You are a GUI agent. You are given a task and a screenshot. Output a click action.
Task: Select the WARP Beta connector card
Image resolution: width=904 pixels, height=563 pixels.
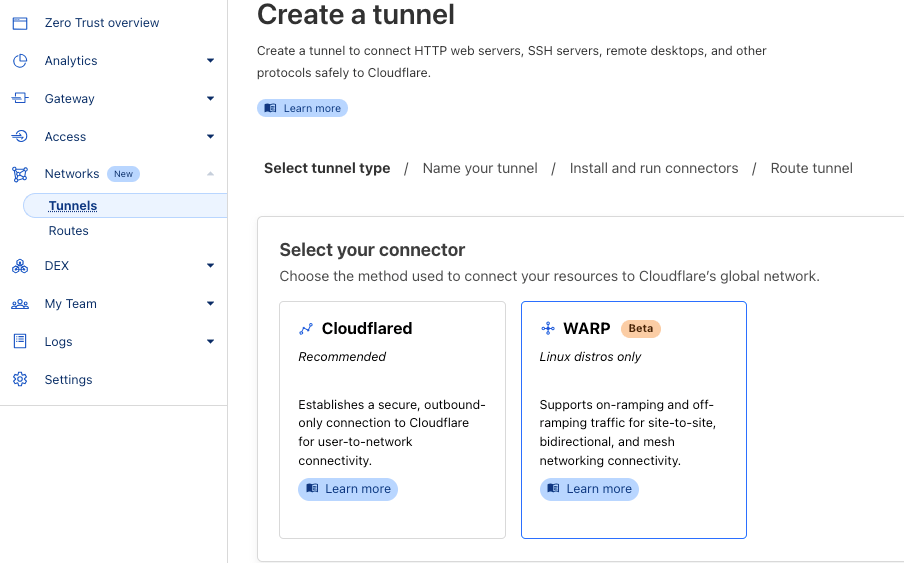click(634, 420)
